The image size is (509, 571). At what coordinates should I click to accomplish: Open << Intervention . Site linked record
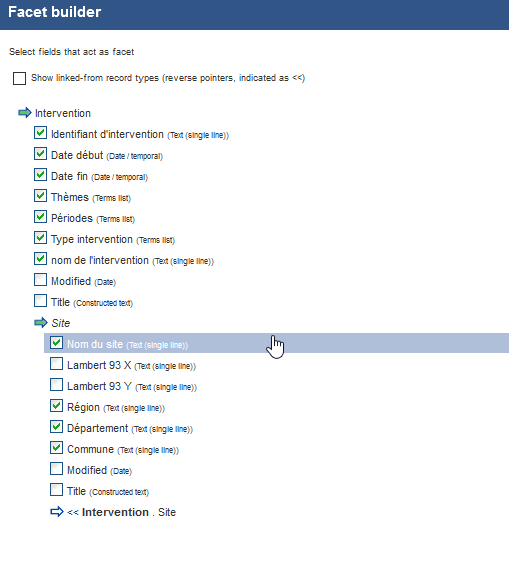[122, 512]
